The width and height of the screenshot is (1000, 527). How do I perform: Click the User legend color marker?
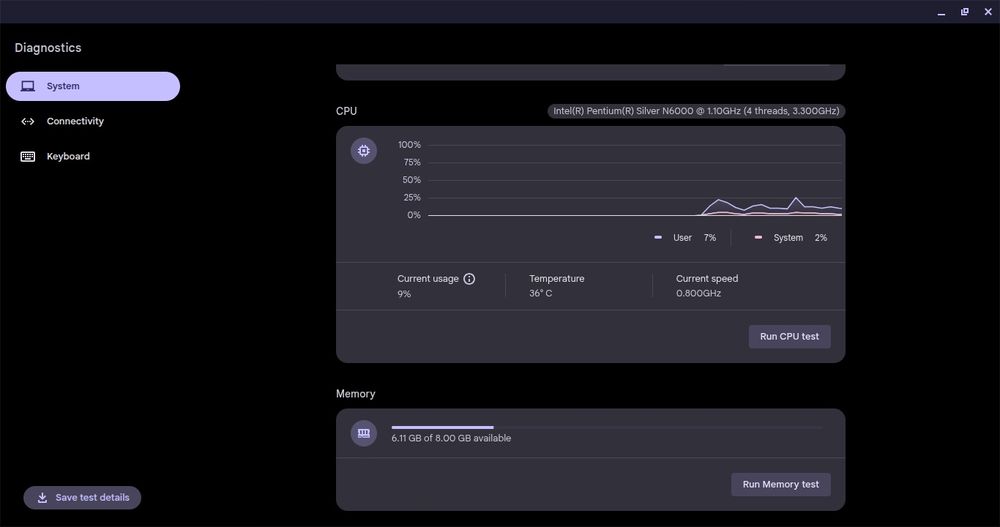pos(658,237)
